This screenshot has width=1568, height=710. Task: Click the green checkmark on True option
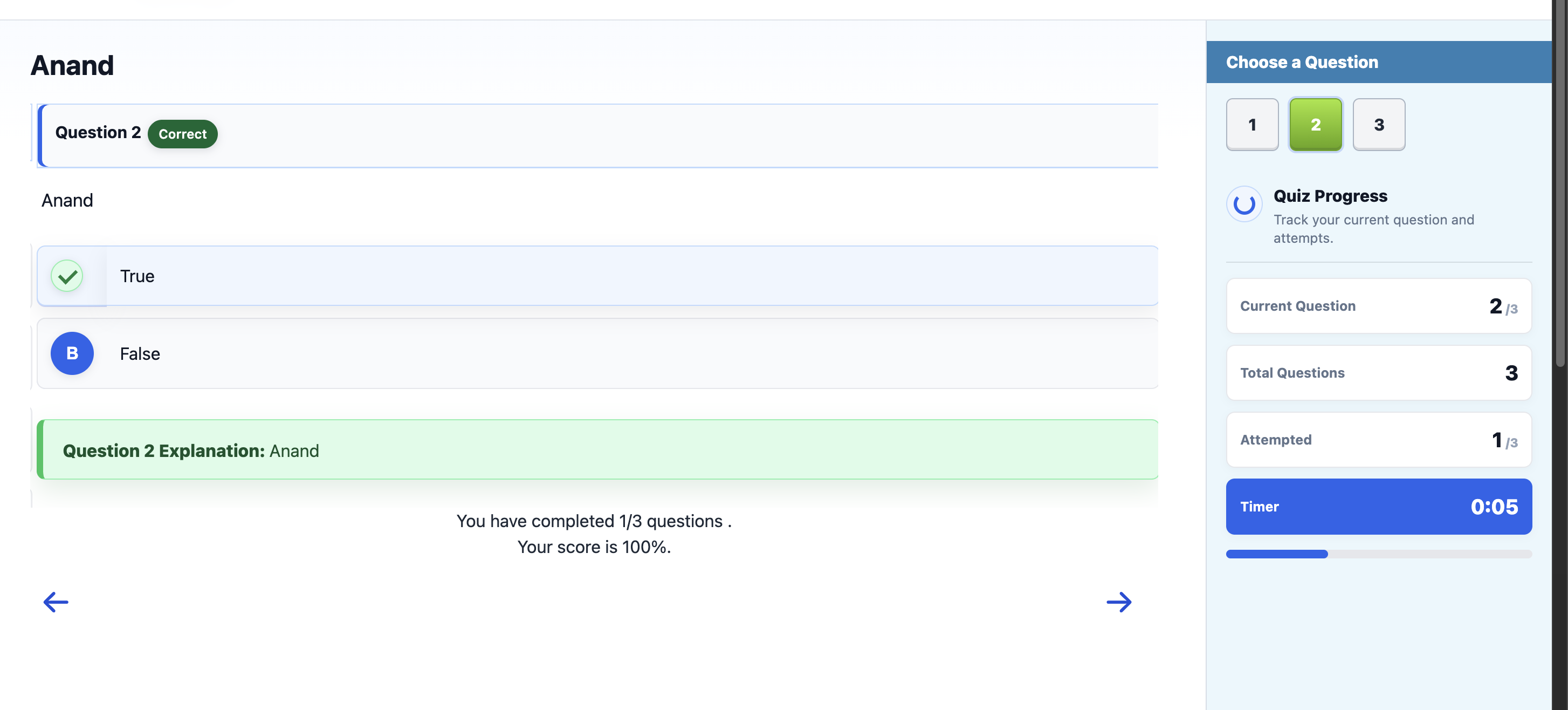tap(67, 276)
